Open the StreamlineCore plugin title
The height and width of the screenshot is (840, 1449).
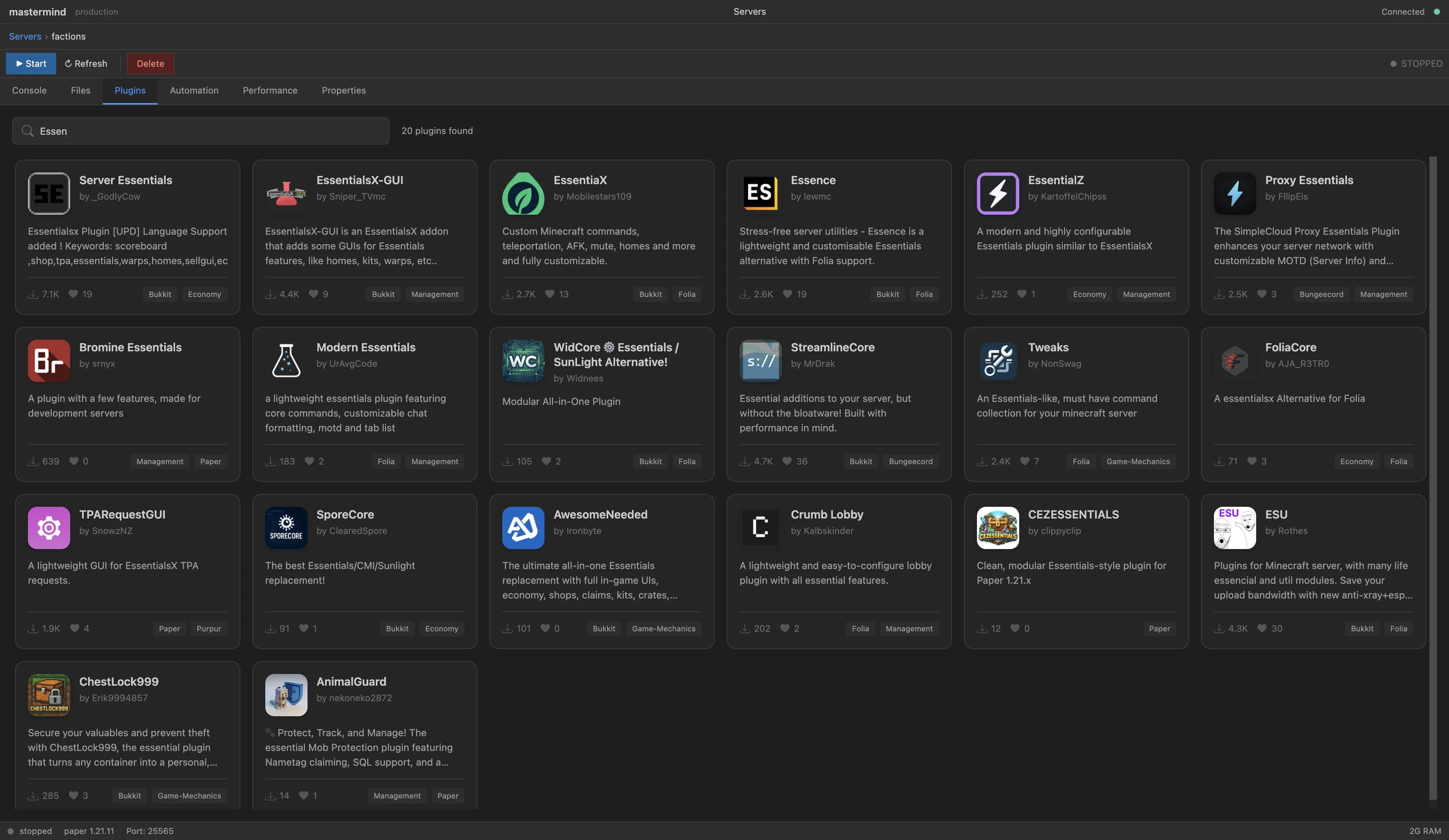(832, 347)
